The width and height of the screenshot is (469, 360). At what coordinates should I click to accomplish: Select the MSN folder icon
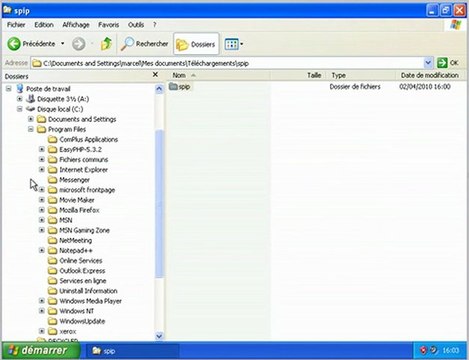[53, 220]
